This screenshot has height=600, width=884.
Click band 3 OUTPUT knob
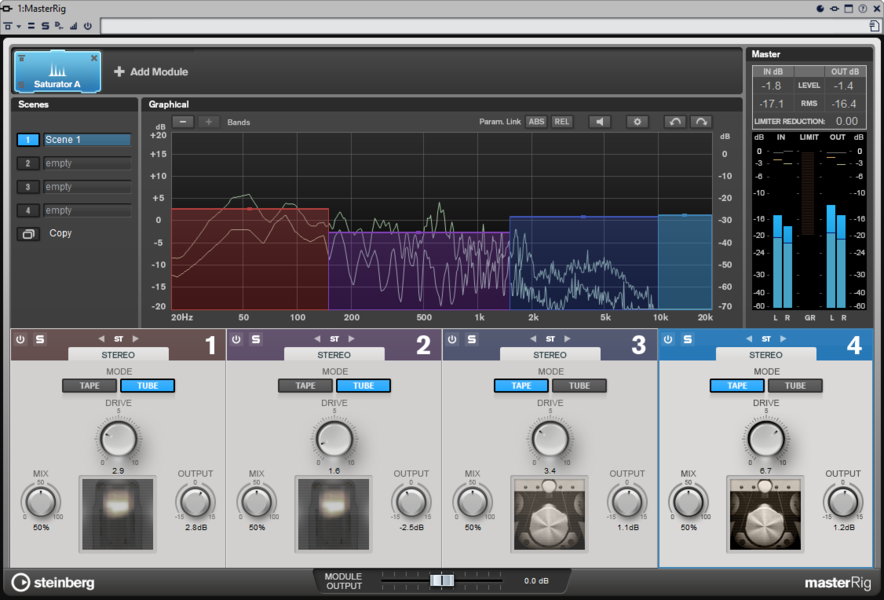(627, 502)
